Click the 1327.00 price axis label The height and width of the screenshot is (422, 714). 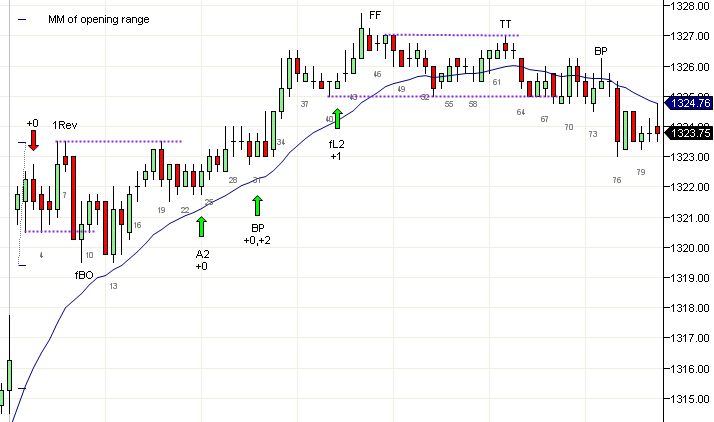click(x=690, y=36)
